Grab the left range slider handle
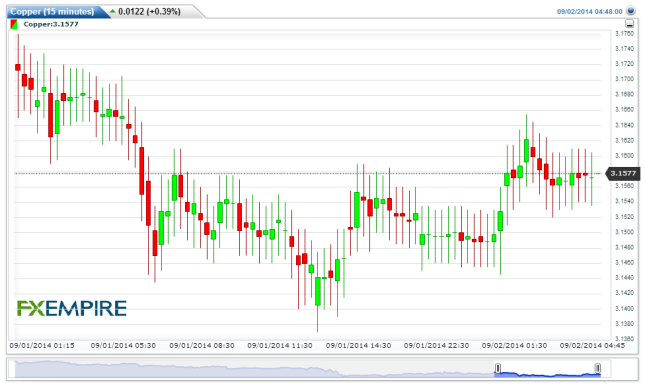This screenshot has height=386, width=645. [x=498, y=368]
